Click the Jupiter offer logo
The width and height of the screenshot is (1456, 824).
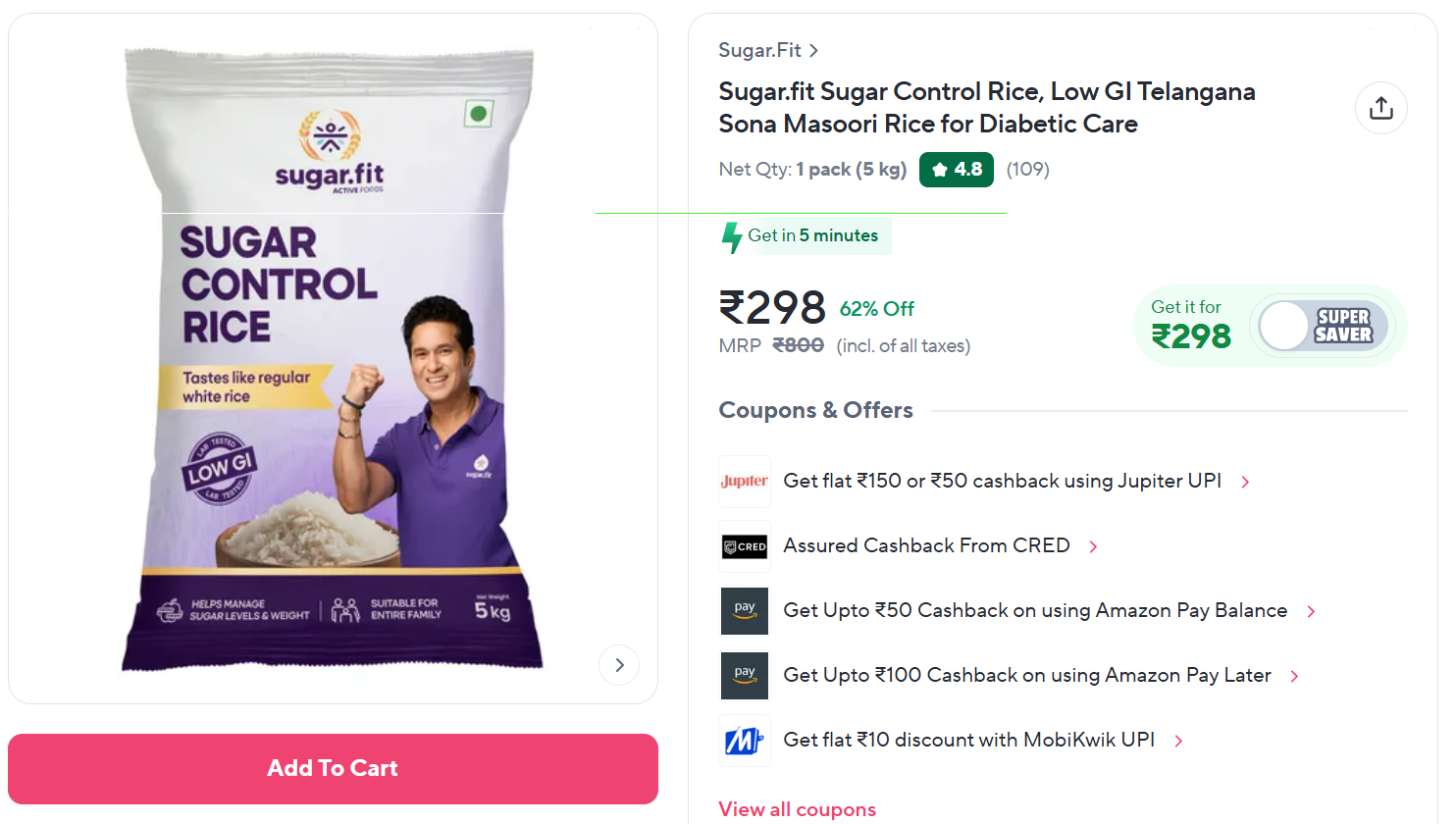[745, 481]
